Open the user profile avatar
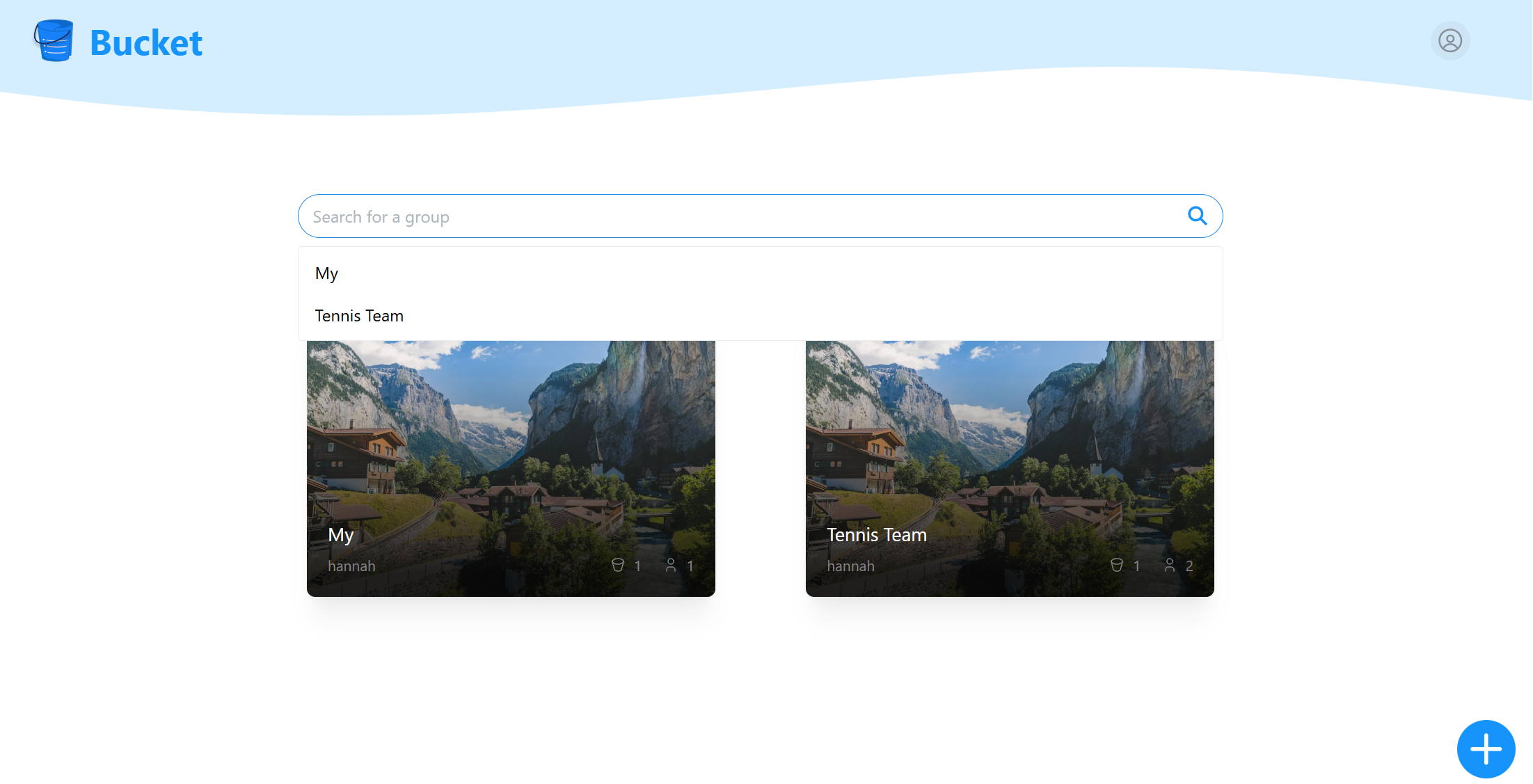Viewport: 1533px width, 784px height. tap(1449, 41)
